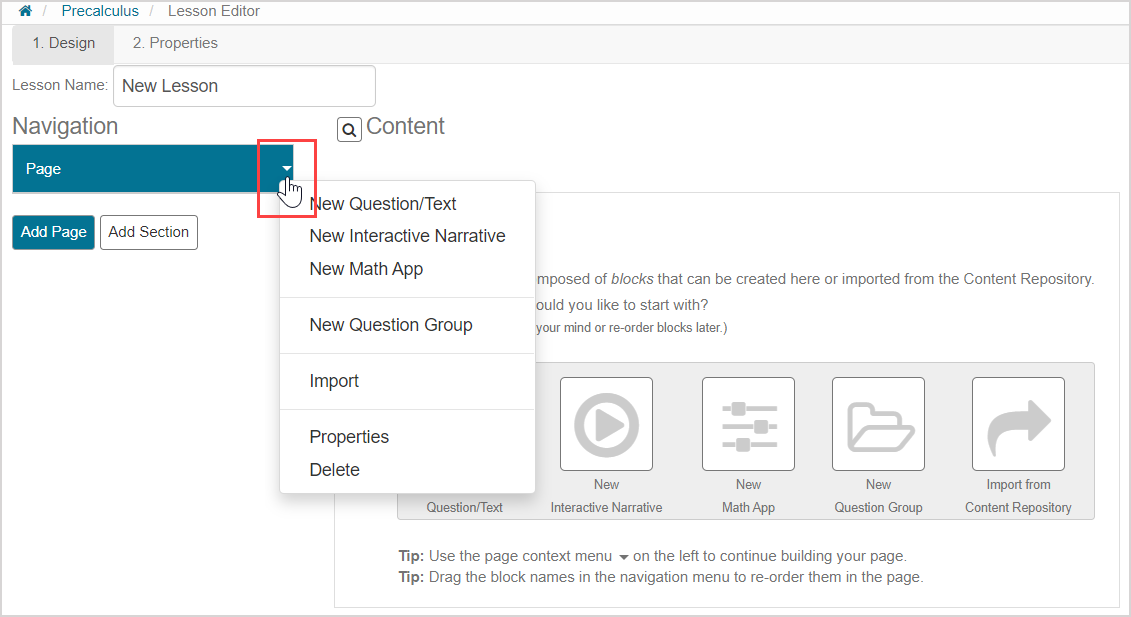The height and width of the screenshot is (617, 1131).
Task: Click the New Interactive Narrative play icon
Action: (x=606, y=424)
